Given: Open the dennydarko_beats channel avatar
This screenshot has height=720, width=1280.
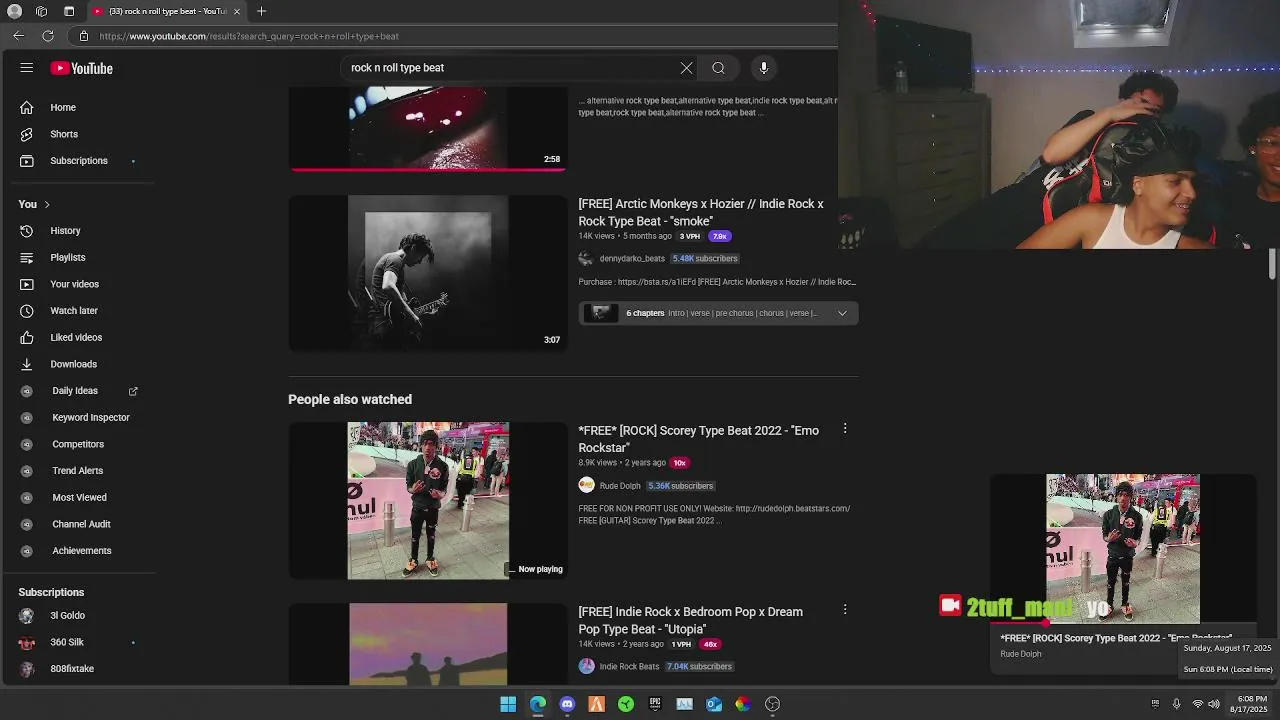Looking at the screenshot, I should [586, 259].
